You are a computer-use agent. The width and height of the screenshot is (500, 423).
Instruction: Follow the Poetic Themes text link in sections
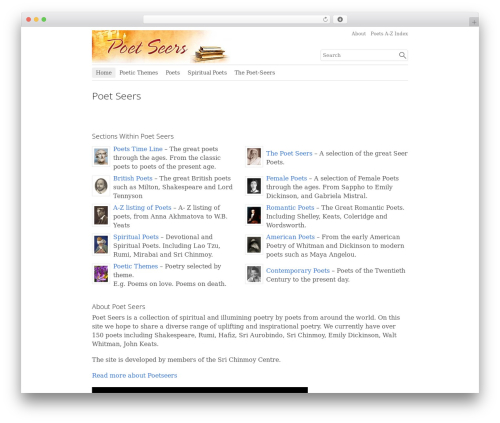[x=136, y=266]
